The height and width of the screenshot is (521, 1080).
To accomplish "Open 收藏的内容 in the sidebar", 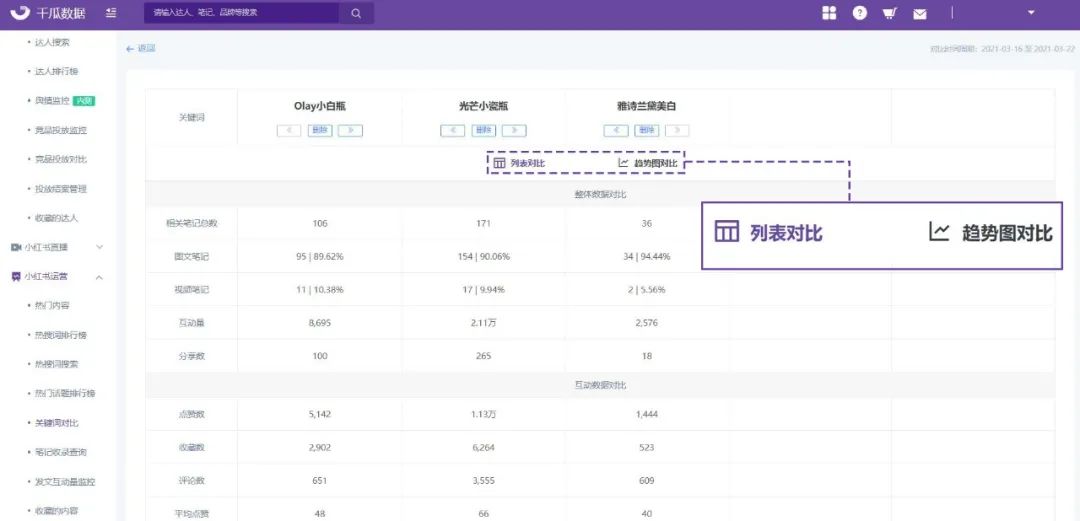I will tap(56, 511).
